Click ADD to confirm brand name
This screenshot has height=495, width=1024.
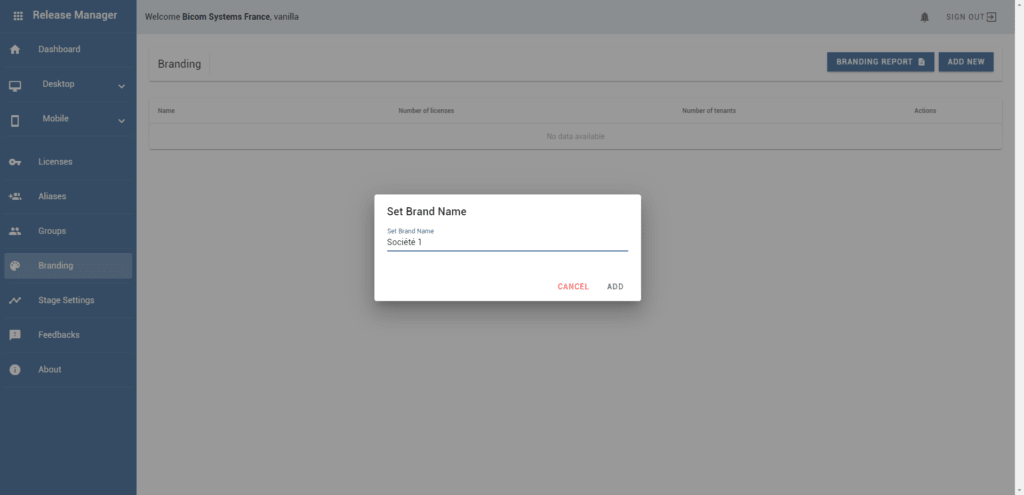click(x=615, y=287)
